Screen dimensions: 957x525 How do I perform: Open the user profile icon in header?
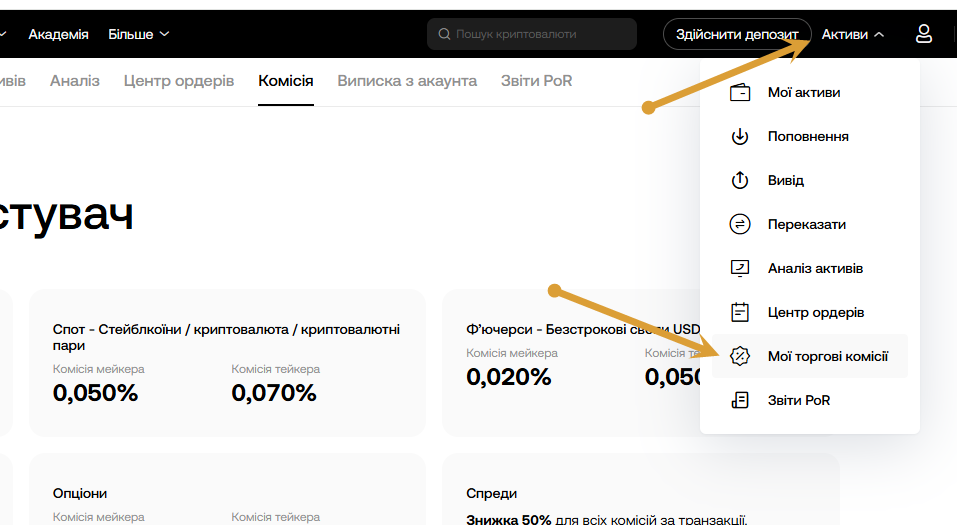pyautogui.click(x=924, y=34)
